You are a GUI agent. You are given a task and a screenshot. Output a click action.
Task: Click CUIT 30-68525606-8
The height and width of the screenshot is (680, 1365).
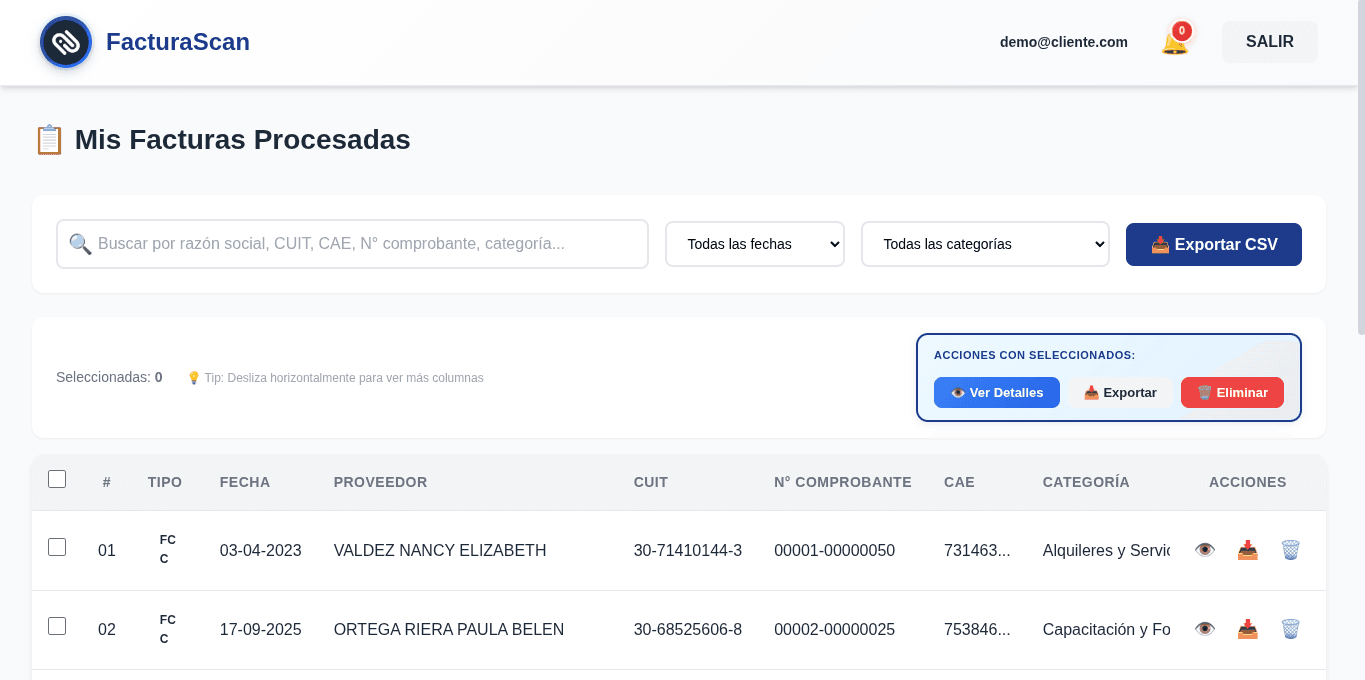pyautogui.click(x=688, y=629)
